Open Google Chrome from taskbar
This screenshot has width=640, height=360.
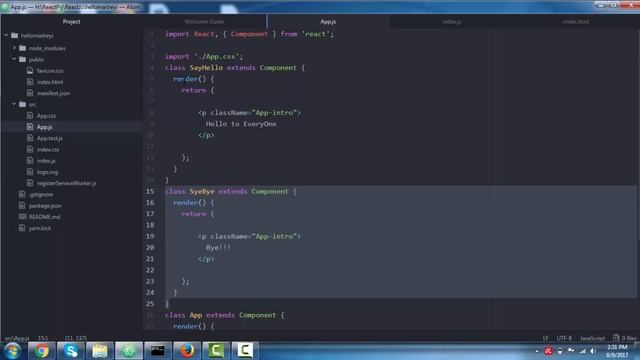pos(41,351)
